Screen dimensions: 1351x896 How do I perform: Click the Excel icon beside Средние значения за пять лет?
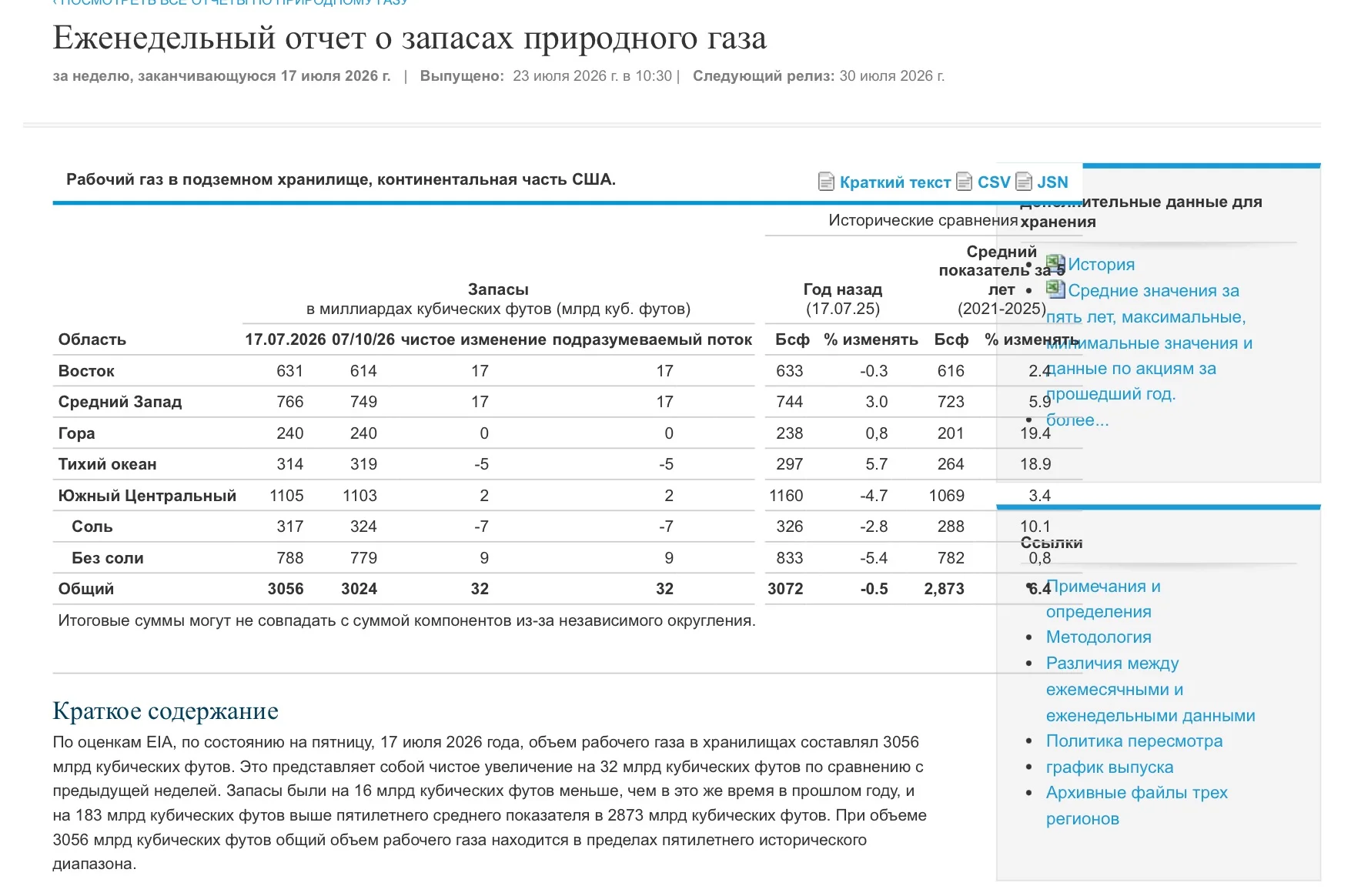click(1055, 289)
